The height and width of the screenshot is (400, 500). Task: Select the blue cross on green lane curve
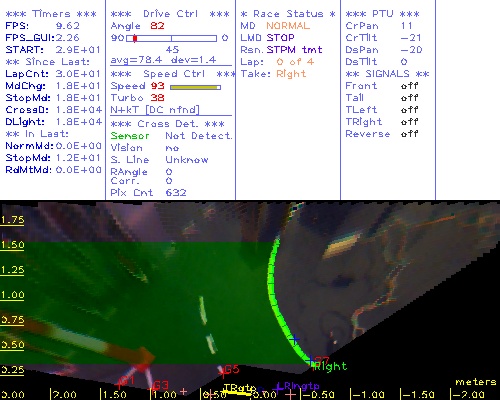[x=294, y=339]
